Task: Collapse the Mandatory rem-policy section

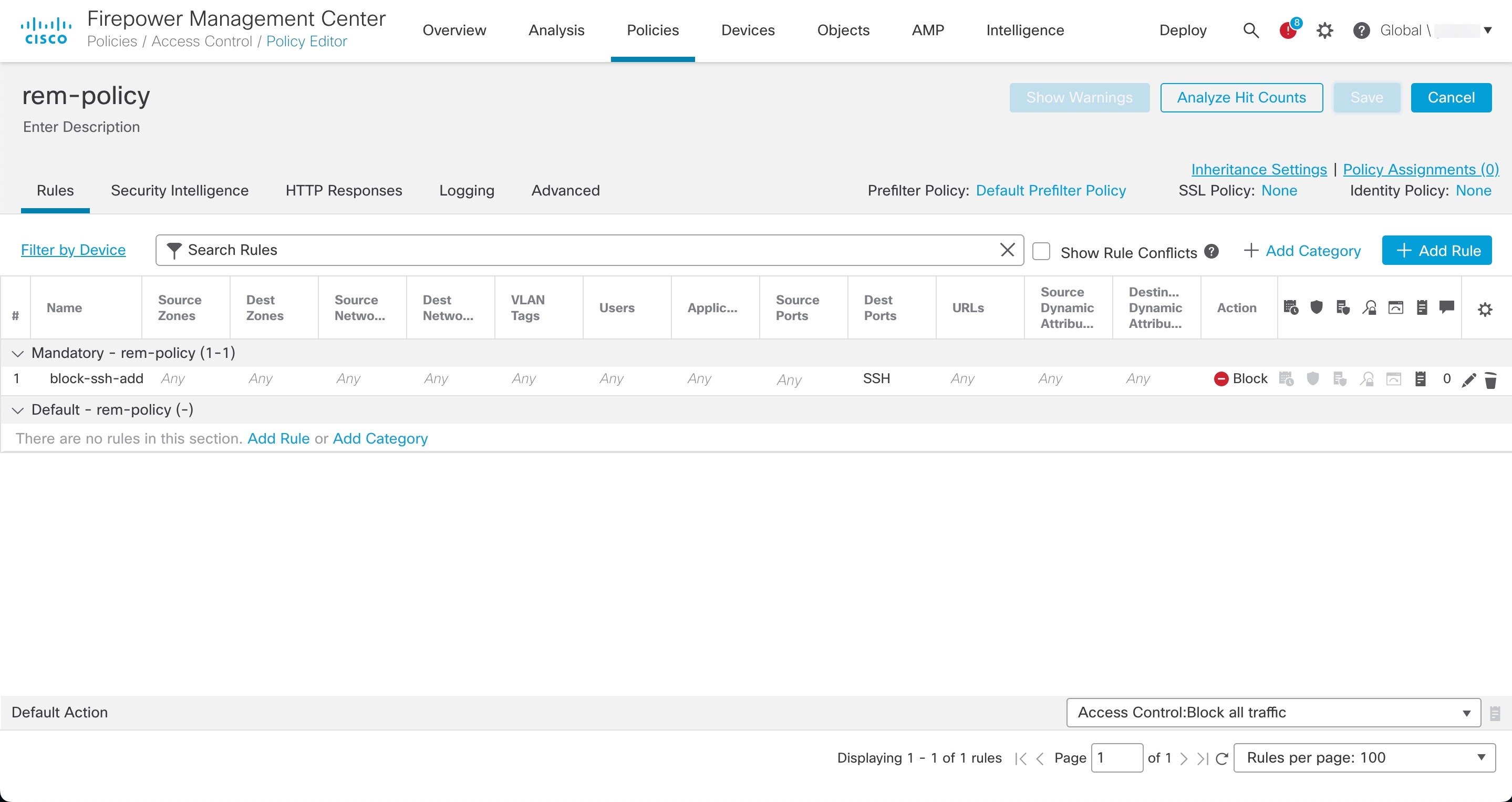Action: (17, 353)
